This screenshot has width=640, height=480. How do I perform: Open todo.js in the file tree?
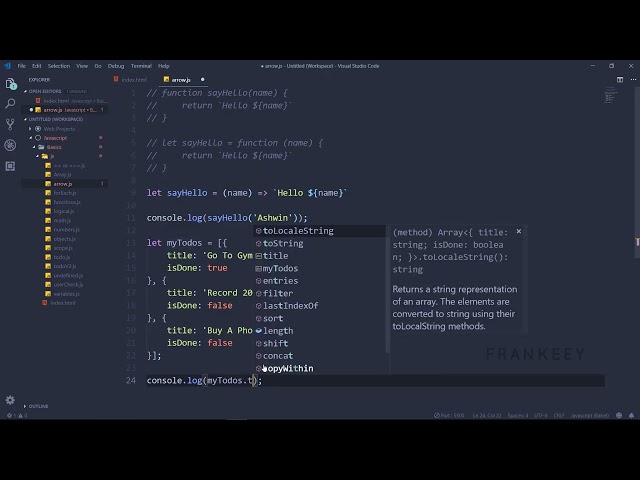point(62,257)
